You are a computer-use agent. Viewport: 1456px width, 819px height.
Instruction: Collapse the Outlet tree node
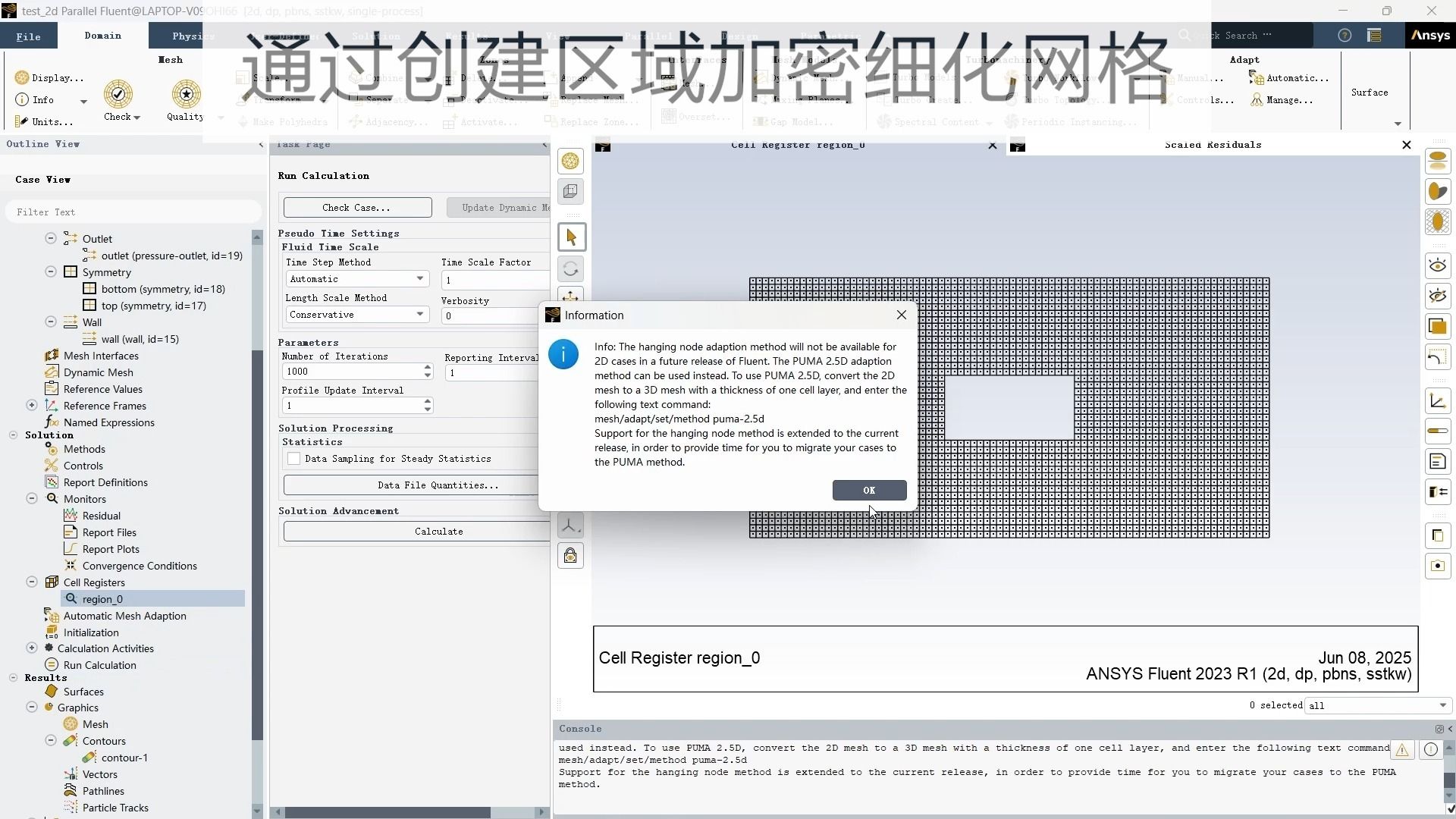51,238
